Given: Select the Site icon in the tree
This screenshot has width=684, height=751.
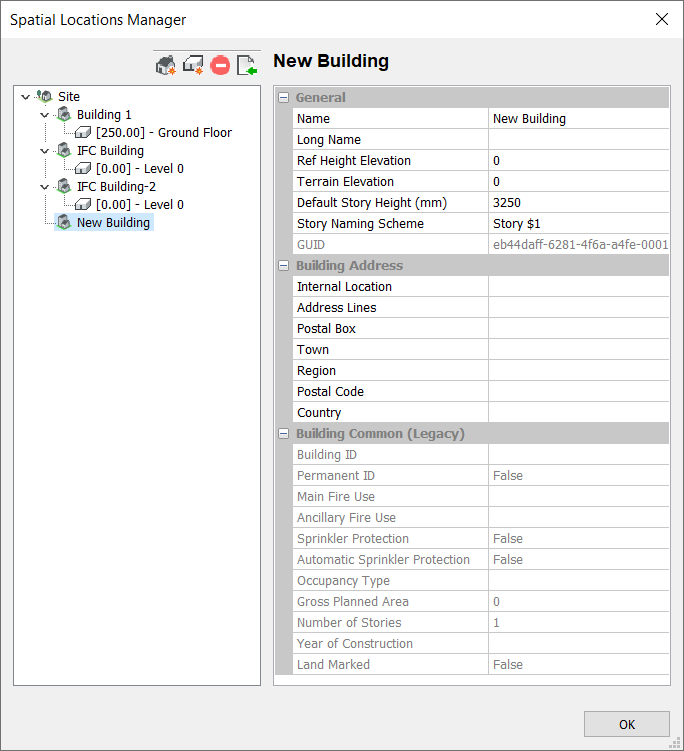Looking at the screenshot, I should tap(45, 97).
